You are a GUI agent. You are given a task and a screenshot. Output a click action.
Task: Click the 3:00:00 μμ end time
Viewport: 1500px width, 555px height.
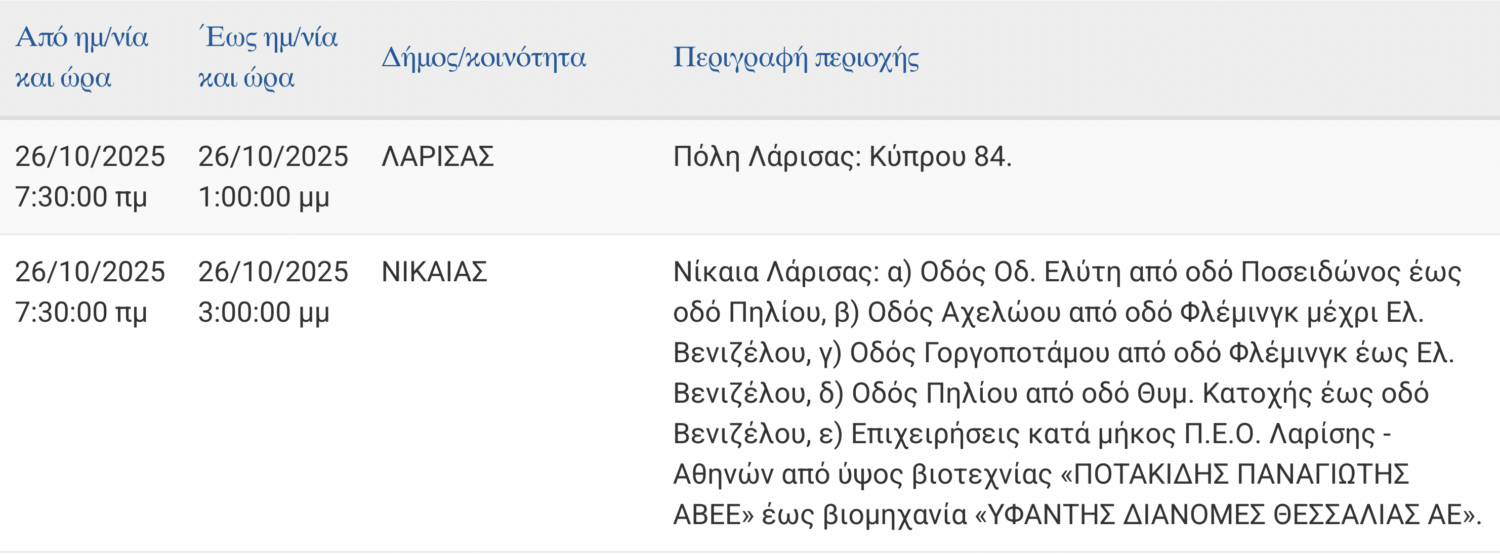click(x=264, y=313)
